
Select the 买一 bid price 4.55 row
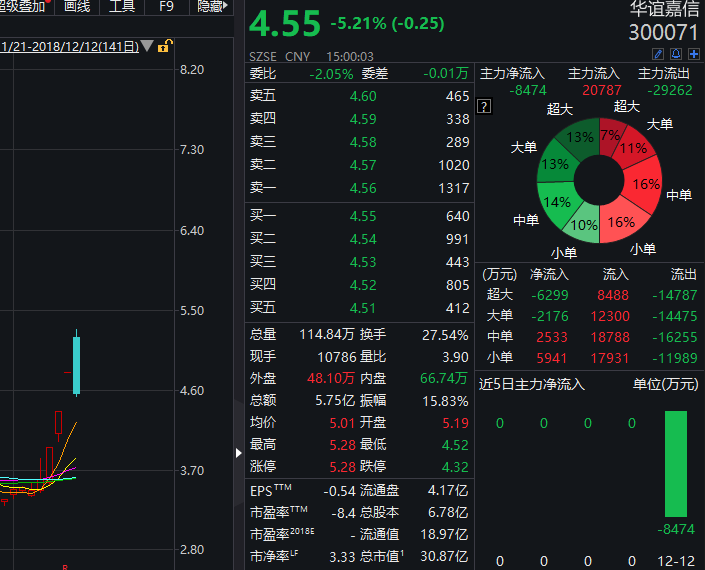point(358,216)
